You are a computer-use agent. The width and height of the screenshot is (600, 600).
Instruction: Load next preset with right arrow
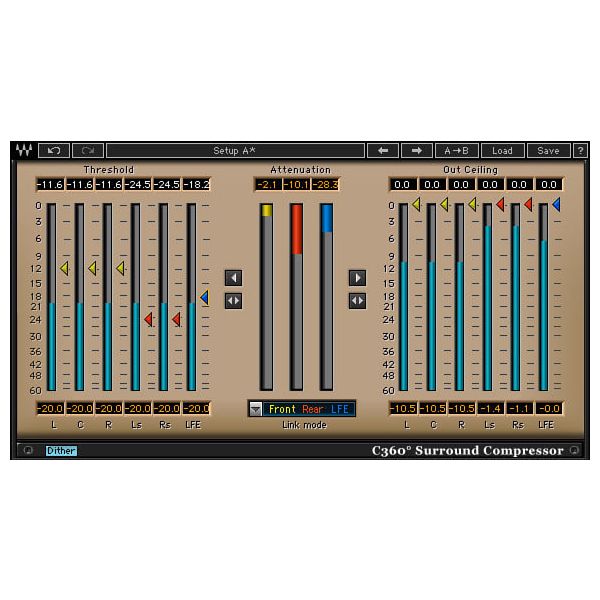(416, 150)
